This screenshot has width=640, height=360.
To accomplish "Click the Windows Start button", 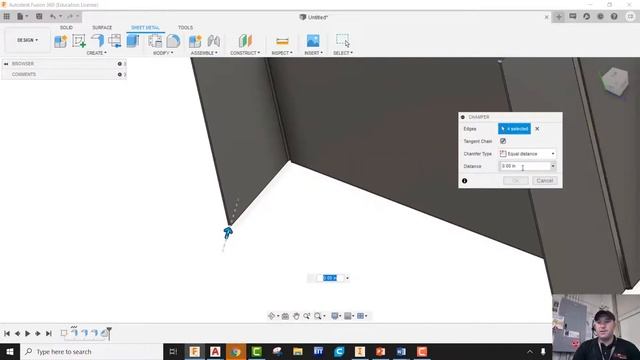I will 10,351.
